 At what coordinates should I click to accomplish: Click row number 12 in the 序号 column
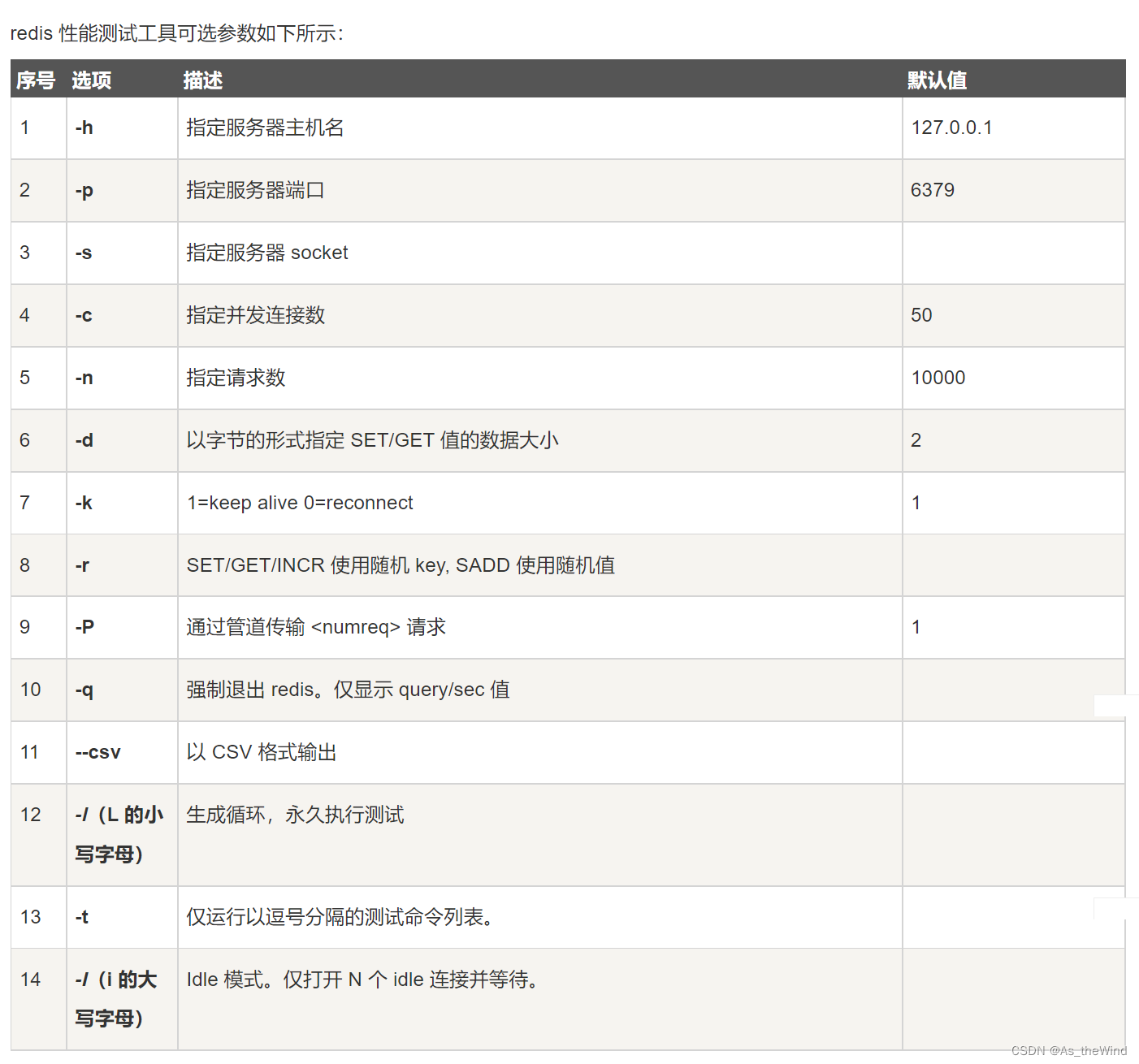(x=30, y=815)
